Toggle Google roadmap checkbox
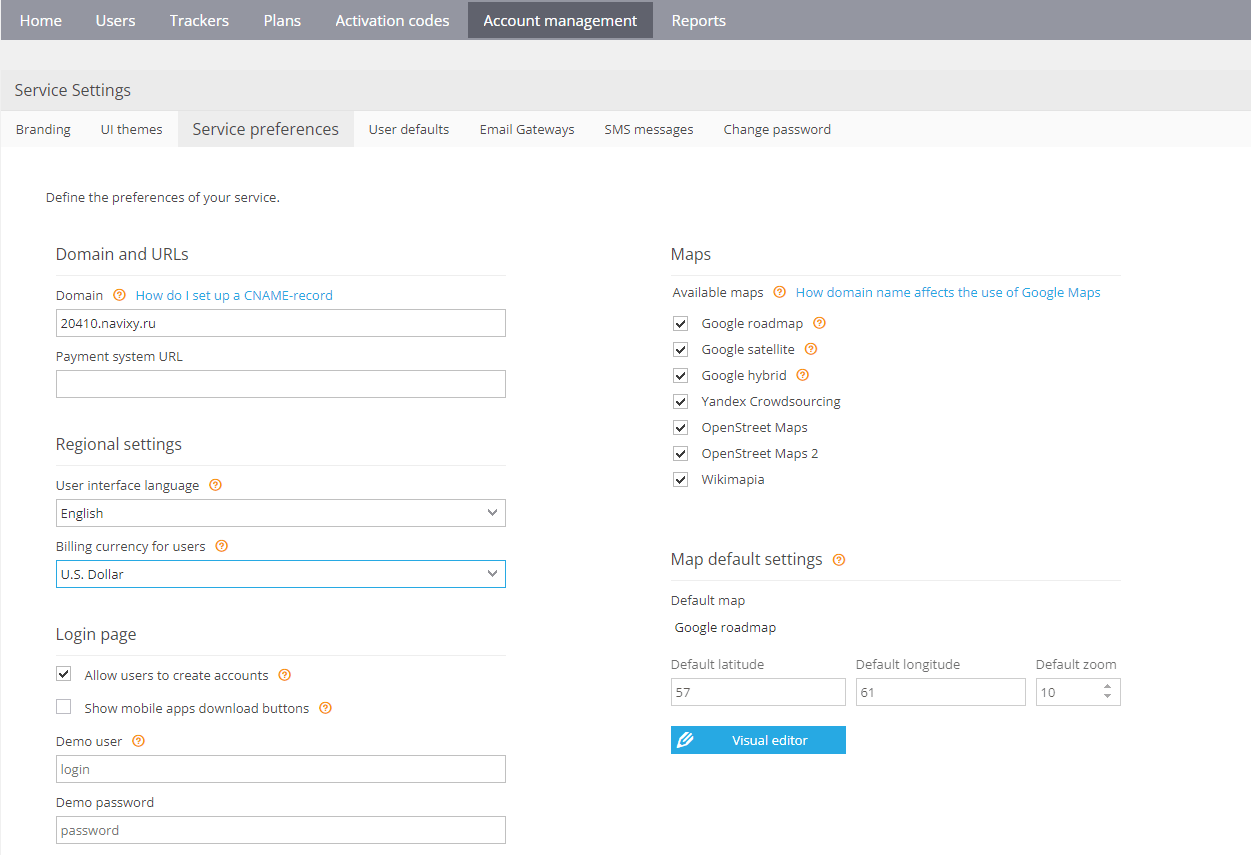The width and height of the screenshot is (1251, 855). pyautogui.click(x=681, y=323)
